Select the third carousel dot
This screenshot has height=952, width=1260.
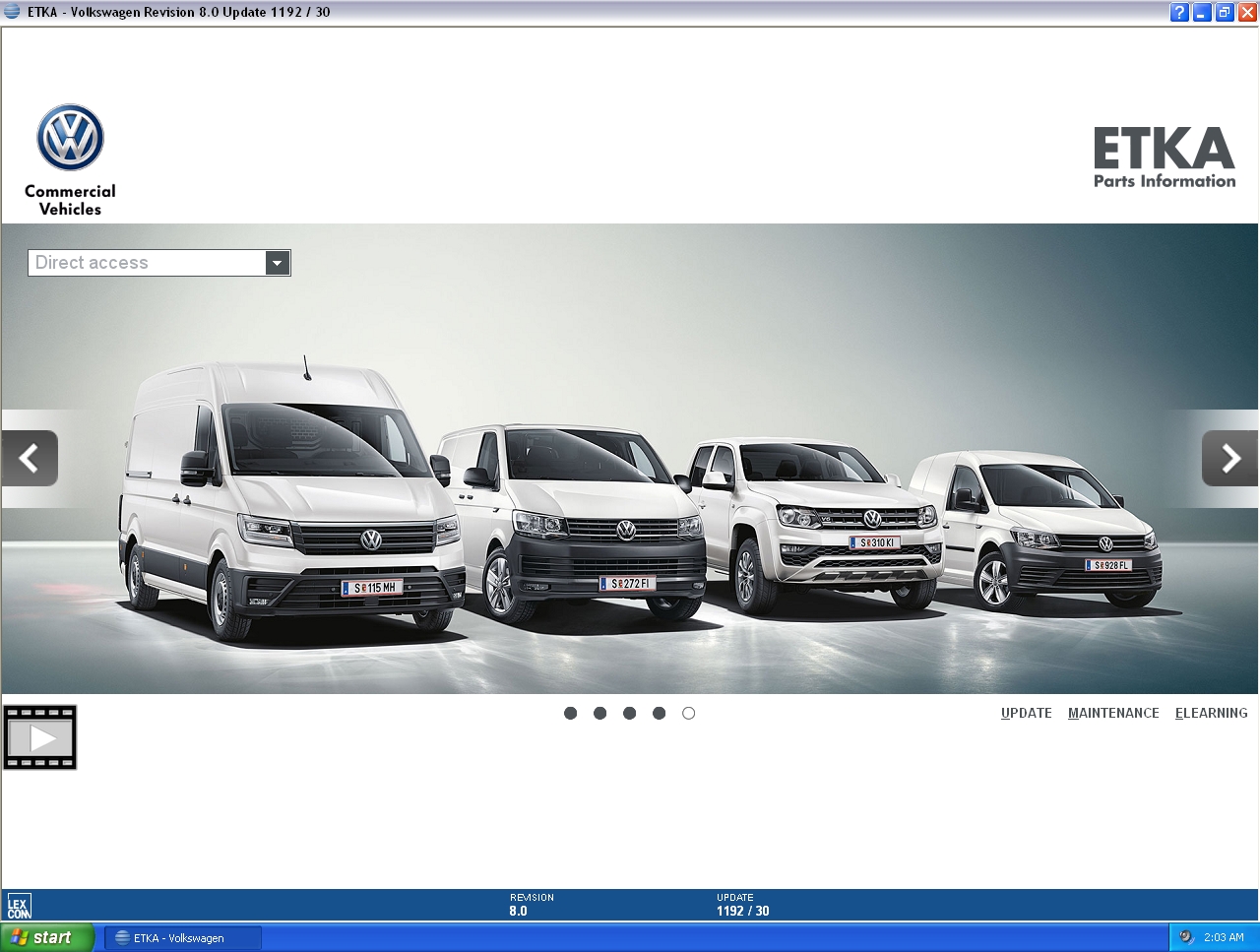click(x=629, y=713)
